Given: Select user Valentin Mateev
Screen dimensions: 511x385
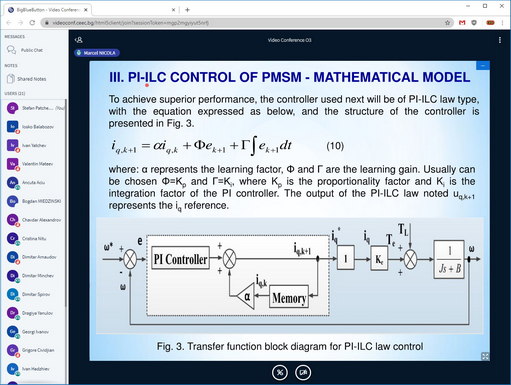Looking at the screenshot, I should (34, 164).
